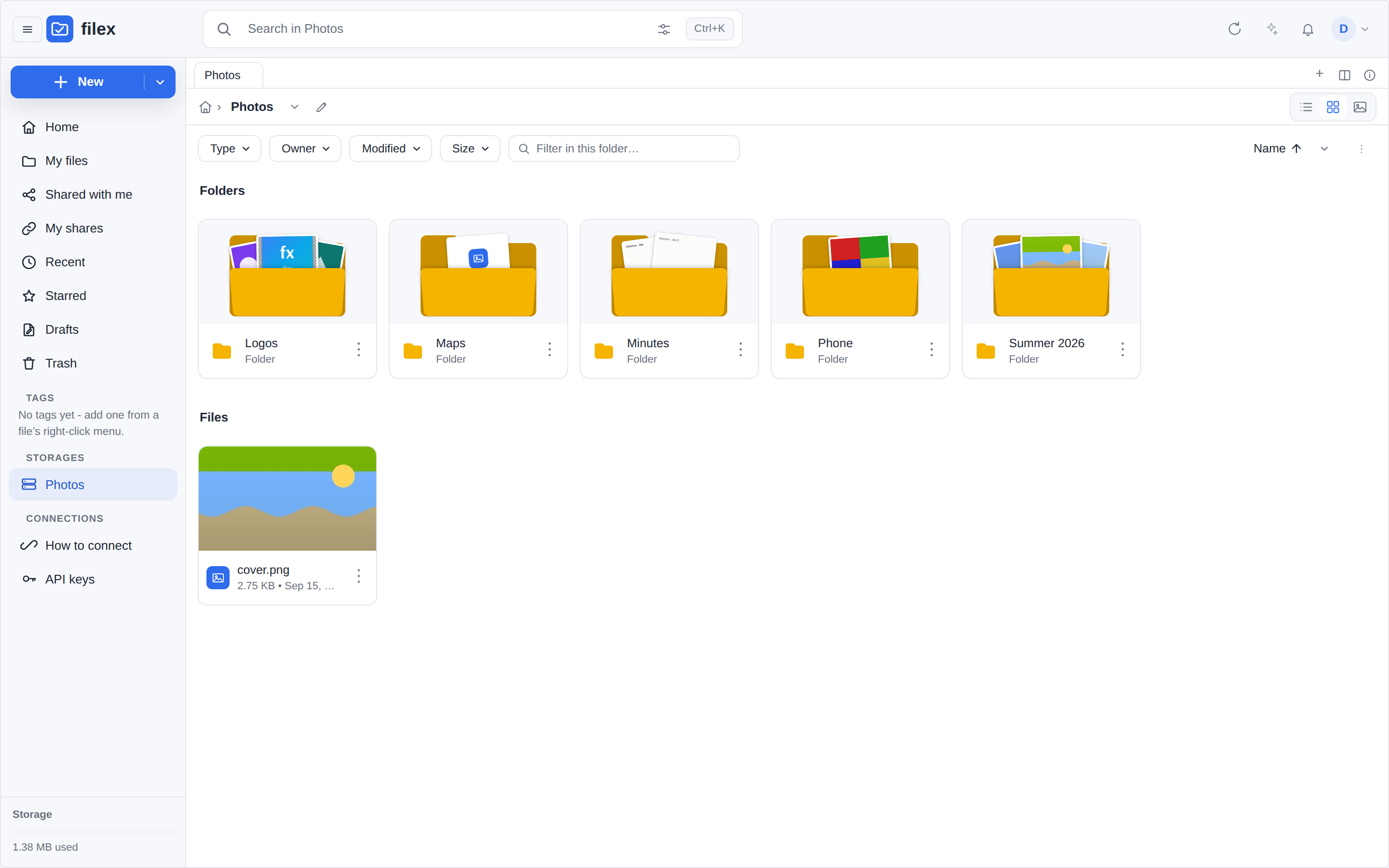Select the Photos tab
The width and height of the screenshot is (1389, 868).
click(x=229, y=75)
